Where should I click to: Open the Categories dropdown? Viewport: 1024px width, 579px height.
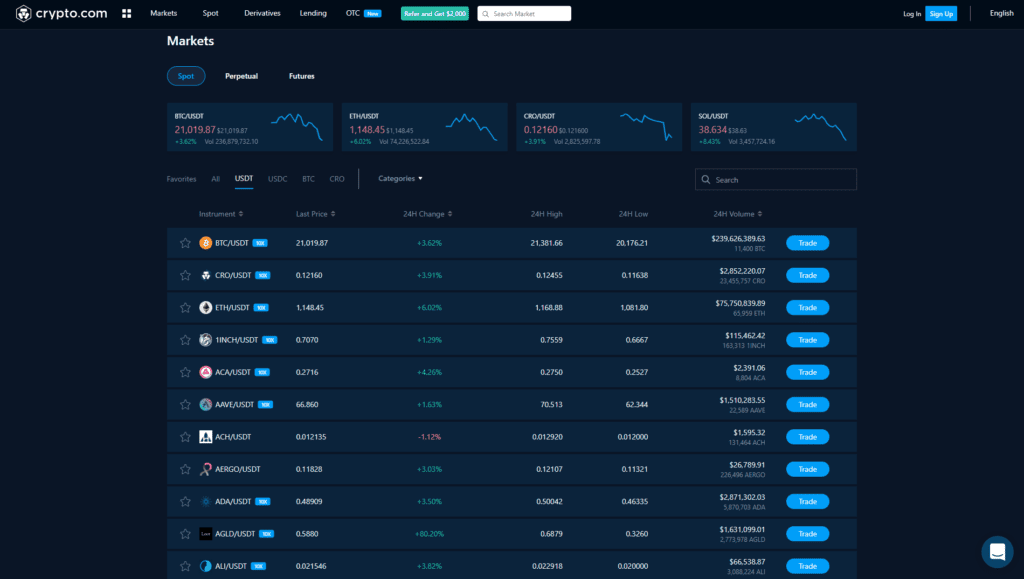[399, 178]
